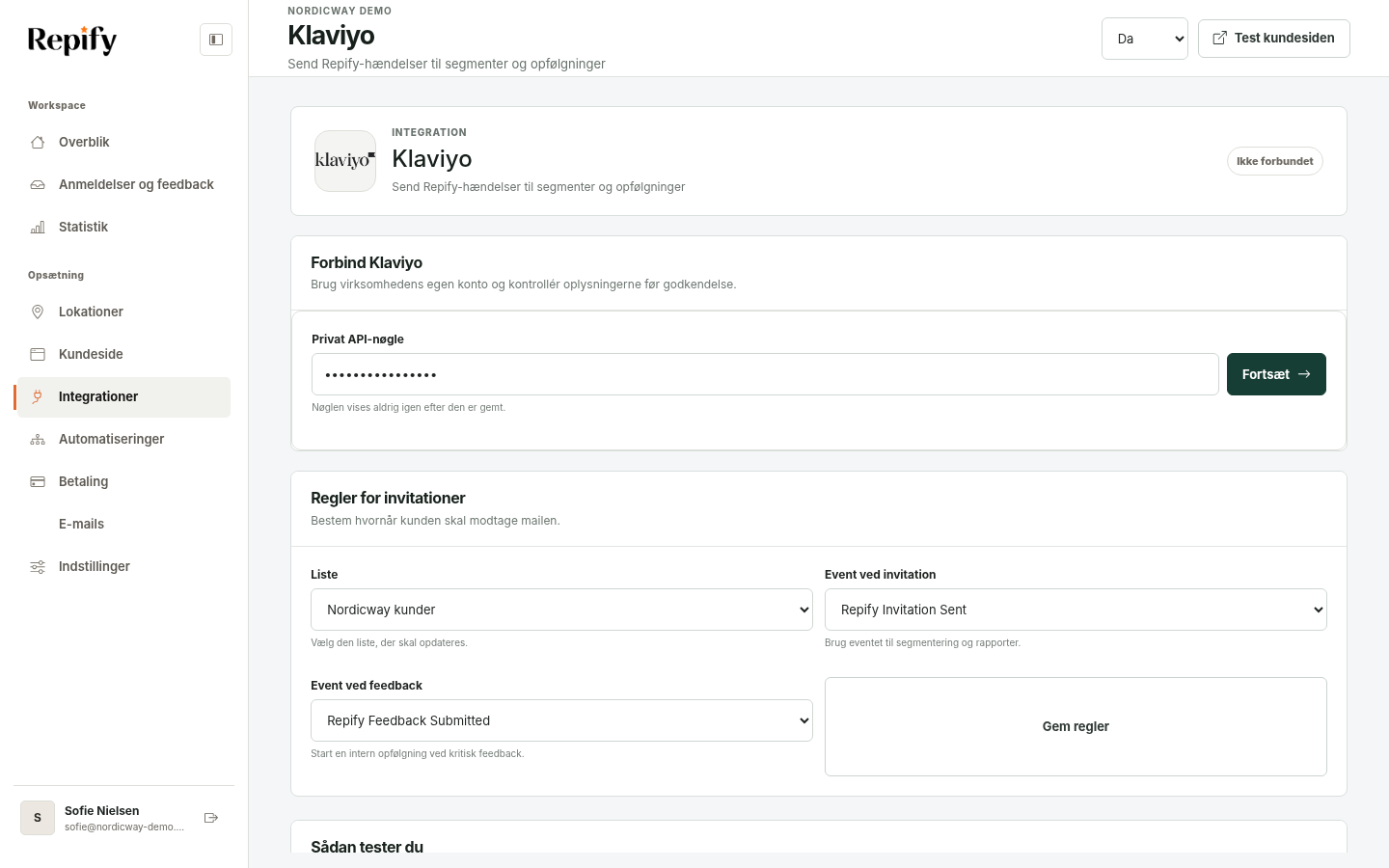Open Overblik in the sidebar

pyautogui.click(x=123, y=142)
